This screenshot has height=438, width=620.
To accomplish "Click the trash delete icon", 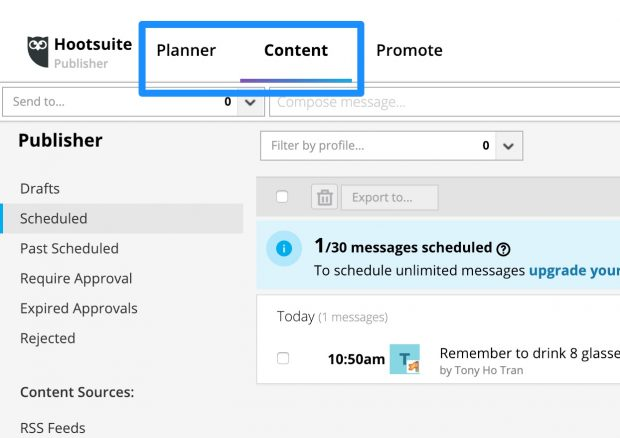I will click(324, 197).
